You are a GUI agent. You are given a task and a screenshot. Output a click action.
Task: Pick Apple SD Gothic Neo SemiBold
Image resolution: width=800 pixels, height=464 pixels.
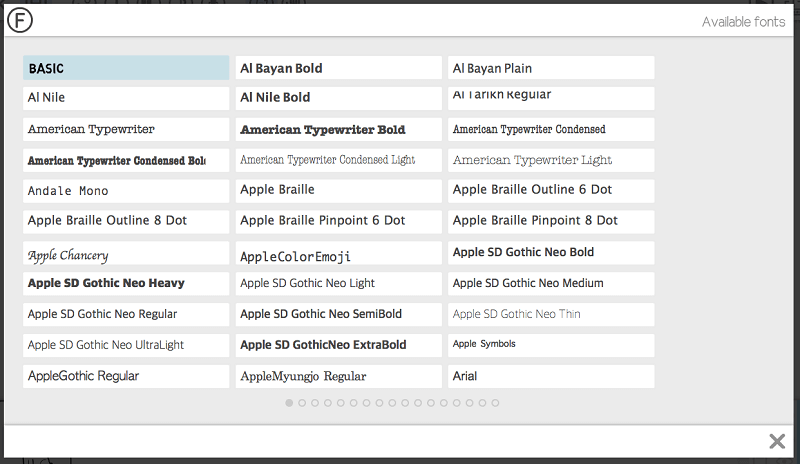[x=339, y=314]
